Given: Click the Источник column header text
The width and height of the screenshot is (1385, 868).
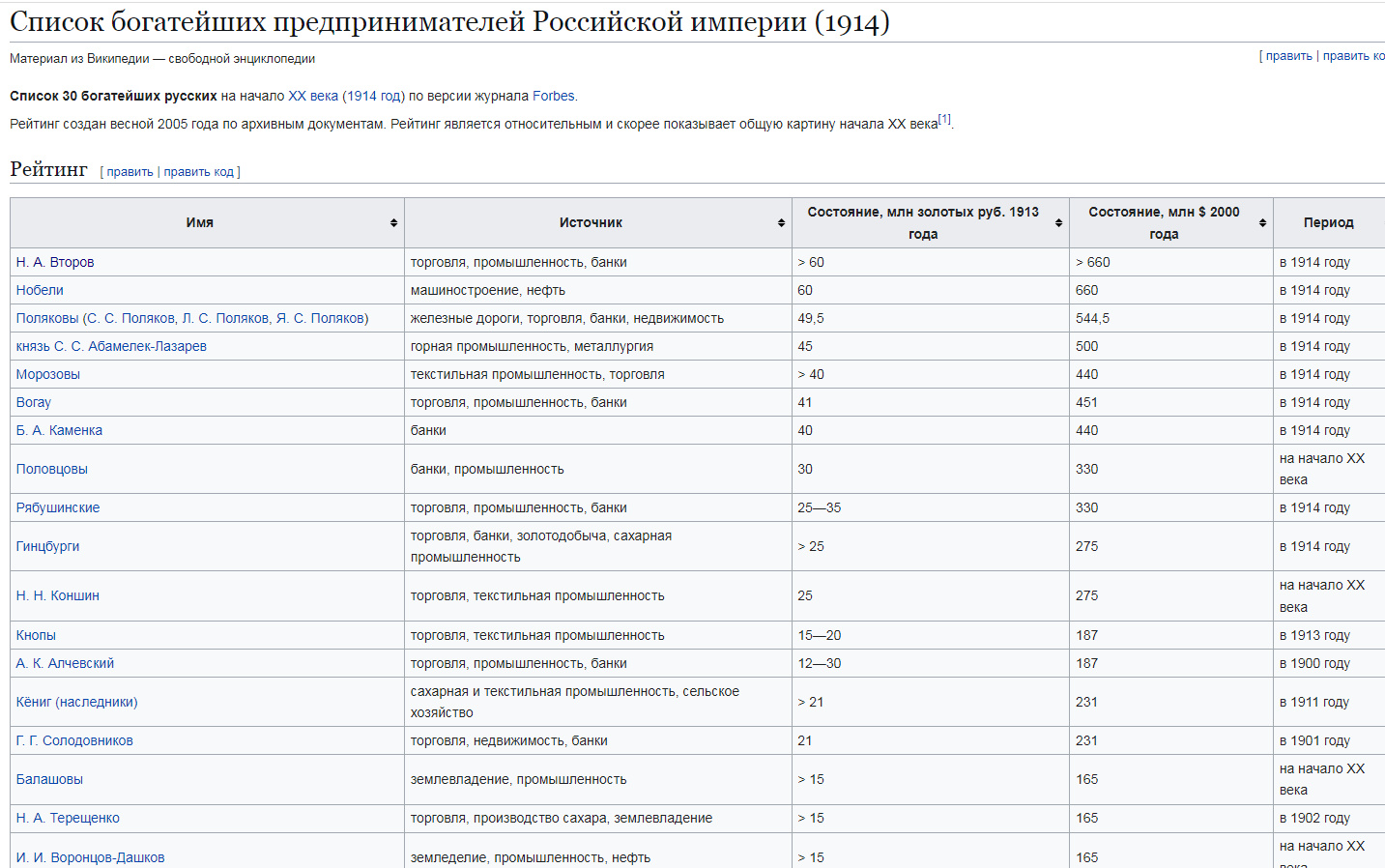Looking at the screenshot, I should coord(591,222).
